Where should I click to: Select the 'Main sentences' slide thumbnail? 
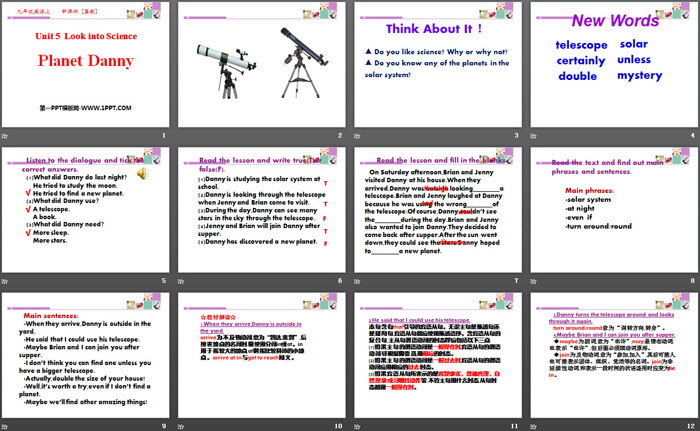tap(85, 356)
